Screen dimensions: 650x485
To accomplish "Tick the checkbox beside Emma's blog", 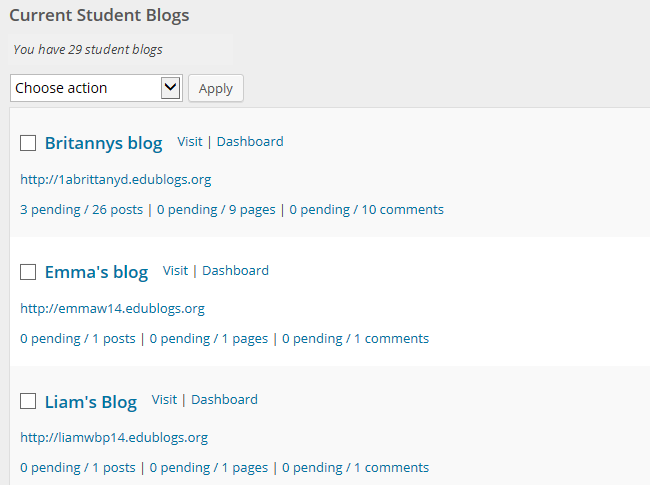I will pos(28,272).
